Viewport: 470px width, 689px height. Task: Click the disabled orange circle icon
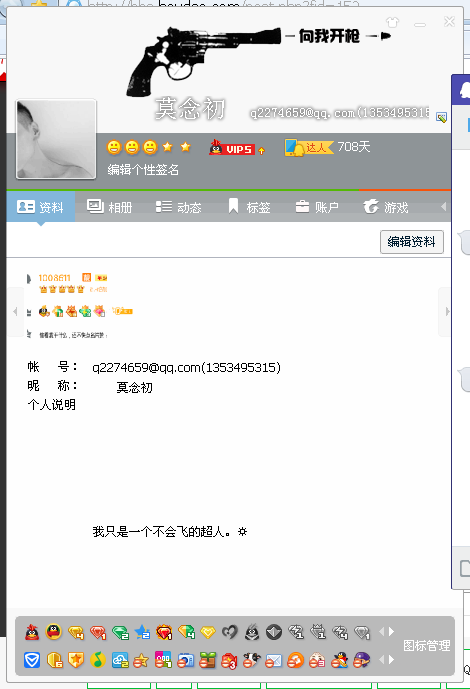tap(296, 660)
